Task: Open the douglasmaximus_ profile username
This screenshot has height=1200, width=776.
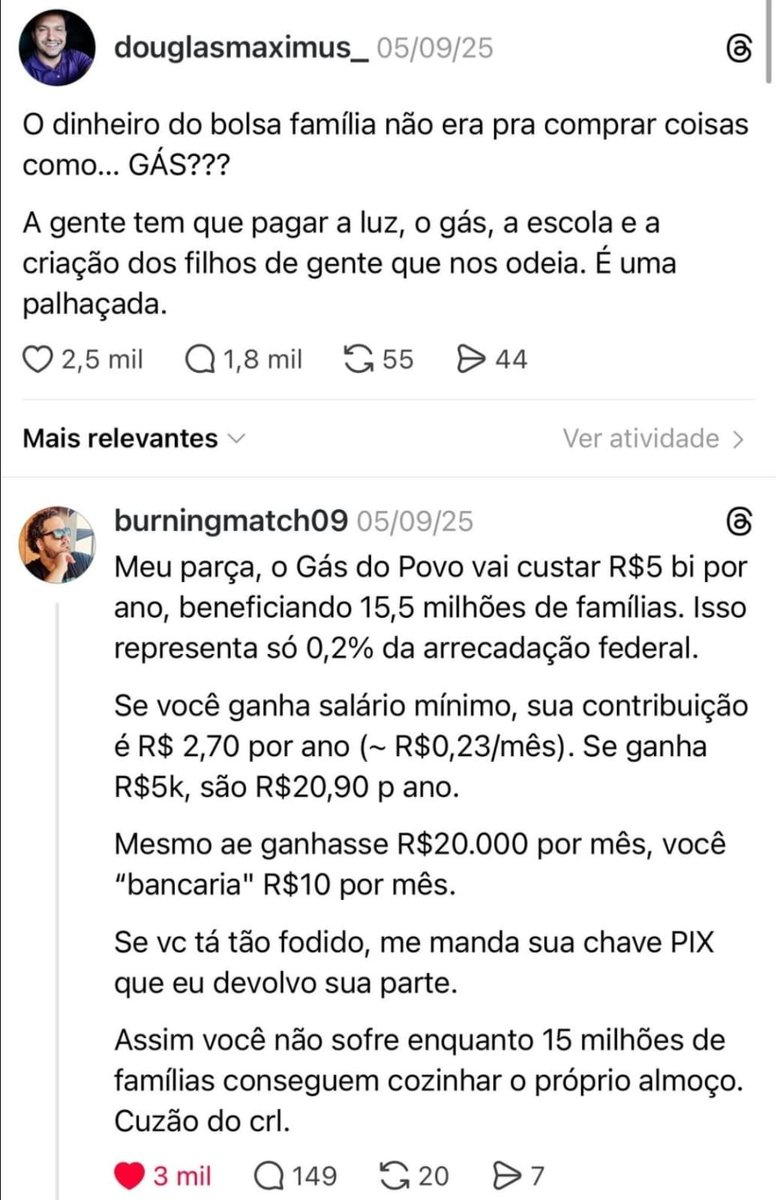Action: pos(241,47)
